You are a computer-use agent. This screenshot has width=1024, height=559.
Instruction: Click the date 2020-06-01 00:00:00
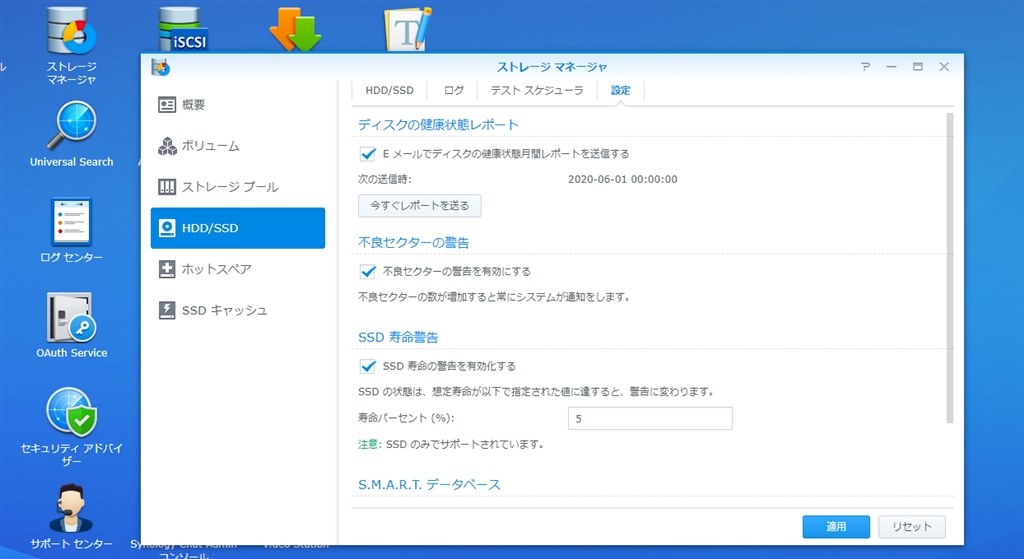622,180
